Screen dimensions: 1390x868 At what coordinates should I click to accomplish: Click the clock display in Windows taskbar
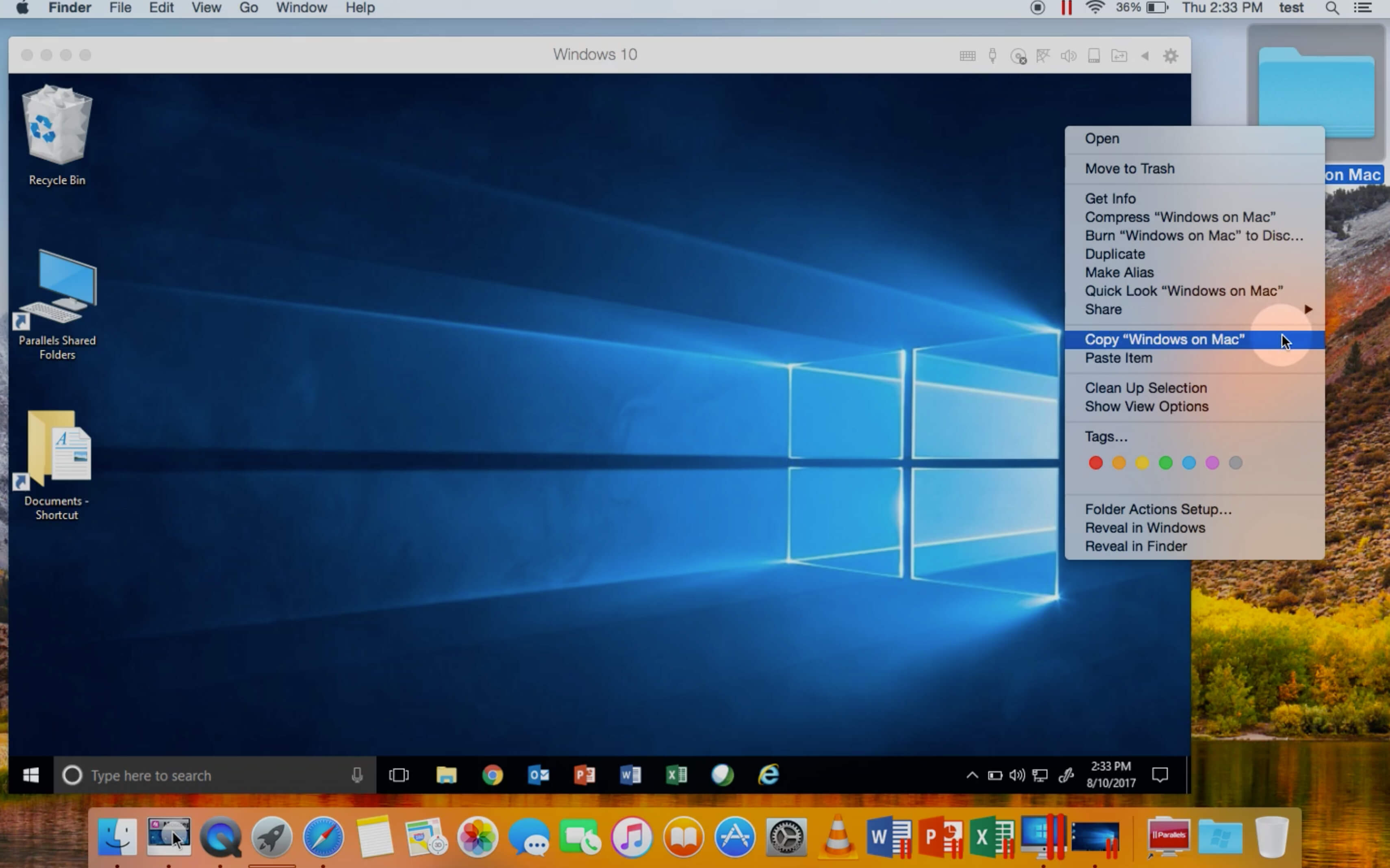coord(1110,775)
